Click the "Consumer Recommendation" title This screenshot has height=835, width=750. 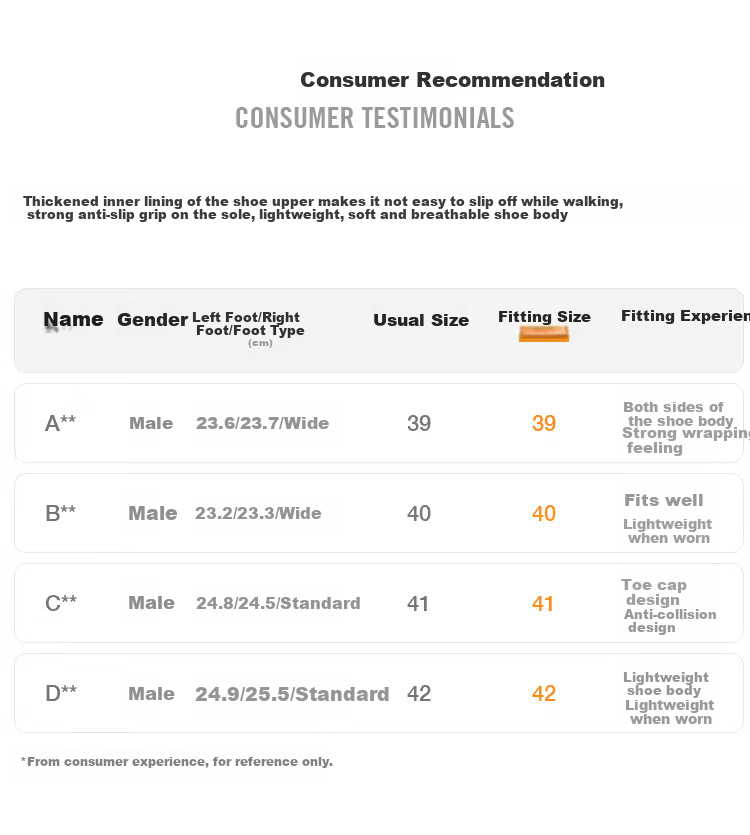coord(452,80)
